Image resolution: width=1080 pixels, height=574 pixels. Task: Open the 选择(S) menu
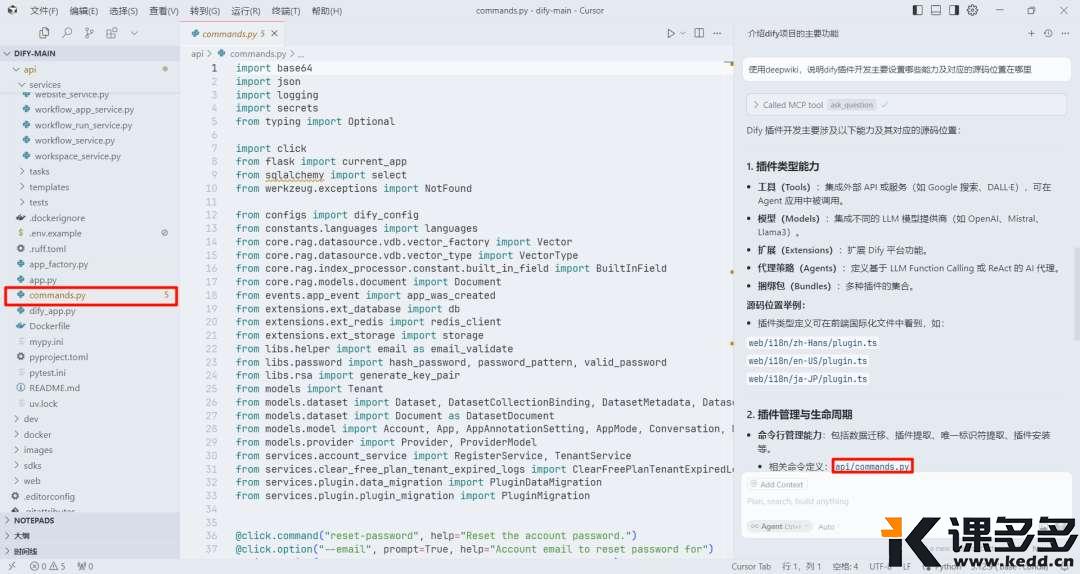click(x=123, y=11)
